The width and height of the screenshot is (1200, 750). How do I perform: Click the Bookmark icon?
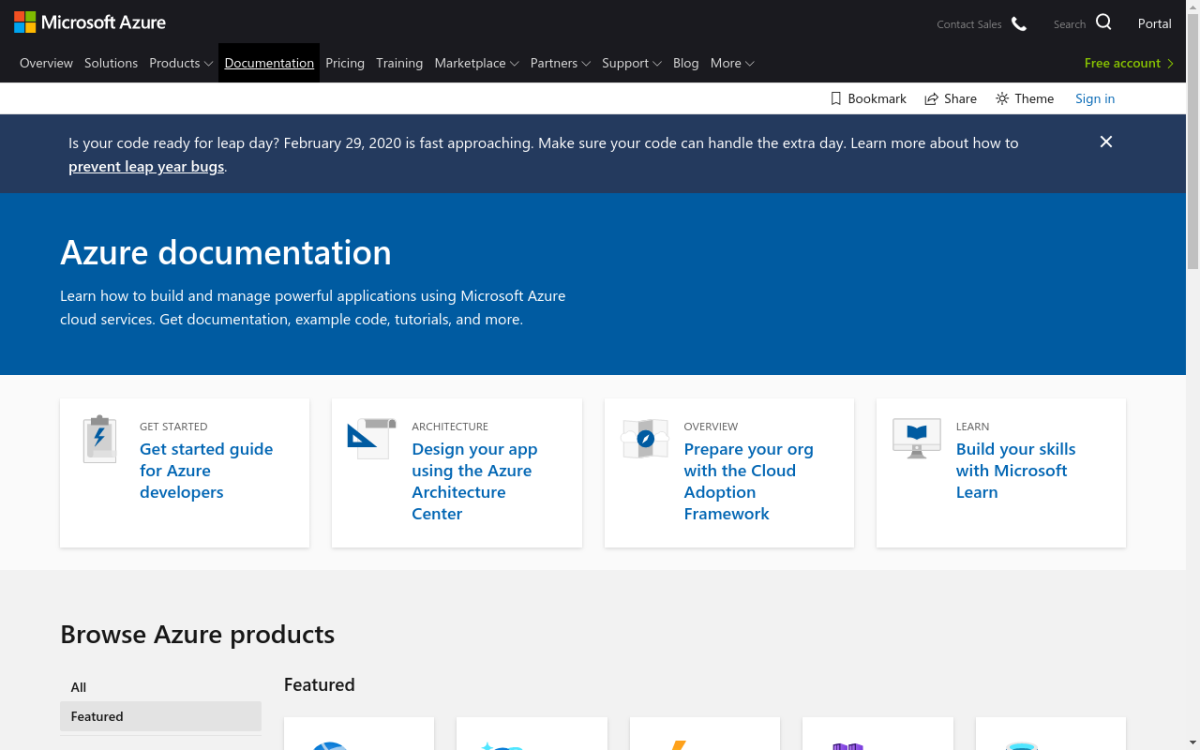click(836, 99)
